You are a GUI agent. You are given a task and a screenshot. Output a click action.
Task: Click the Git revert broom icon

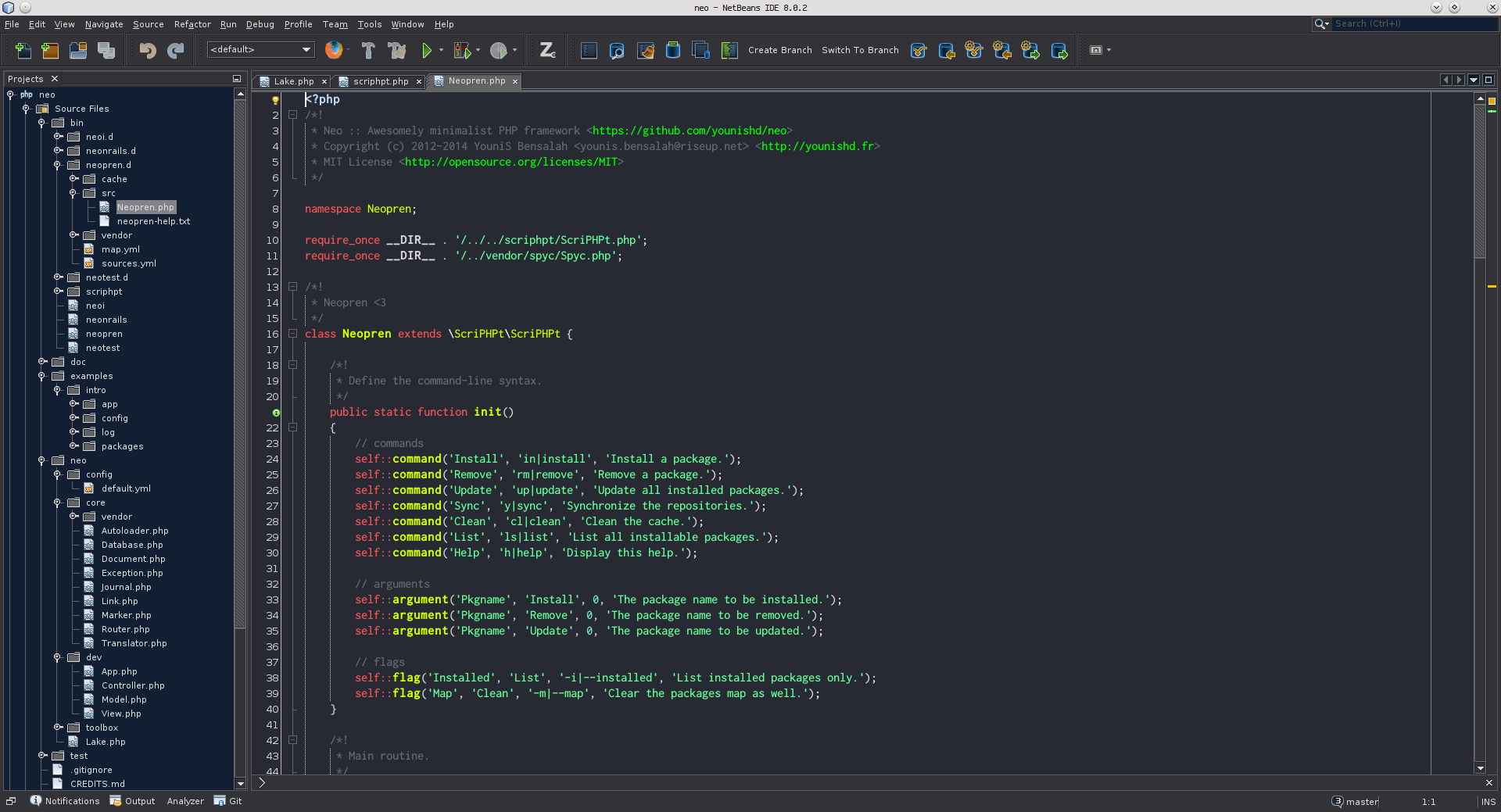645,50
